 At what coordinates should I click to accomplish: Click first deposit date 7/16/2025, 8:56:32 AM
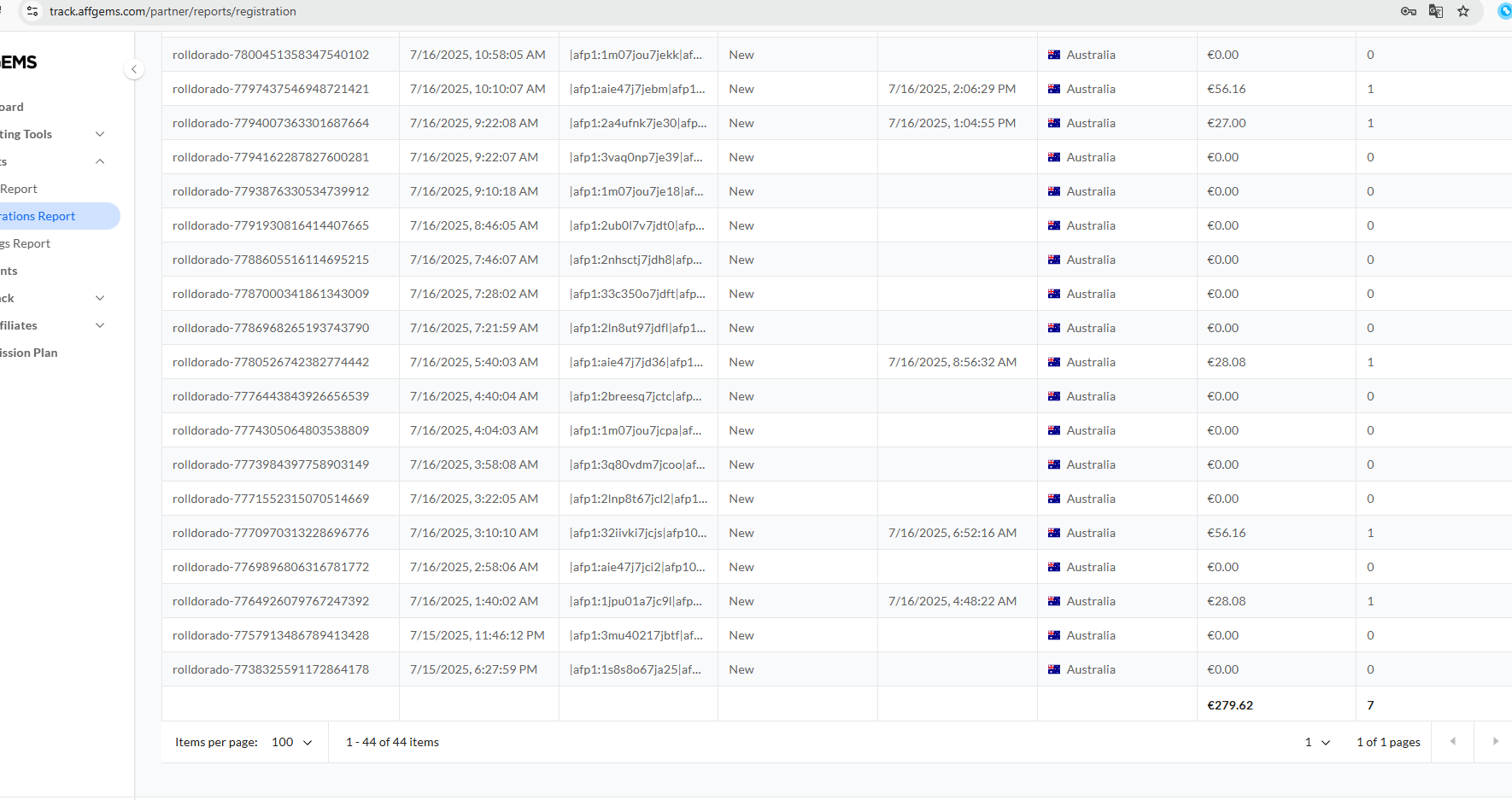point(952,362)
